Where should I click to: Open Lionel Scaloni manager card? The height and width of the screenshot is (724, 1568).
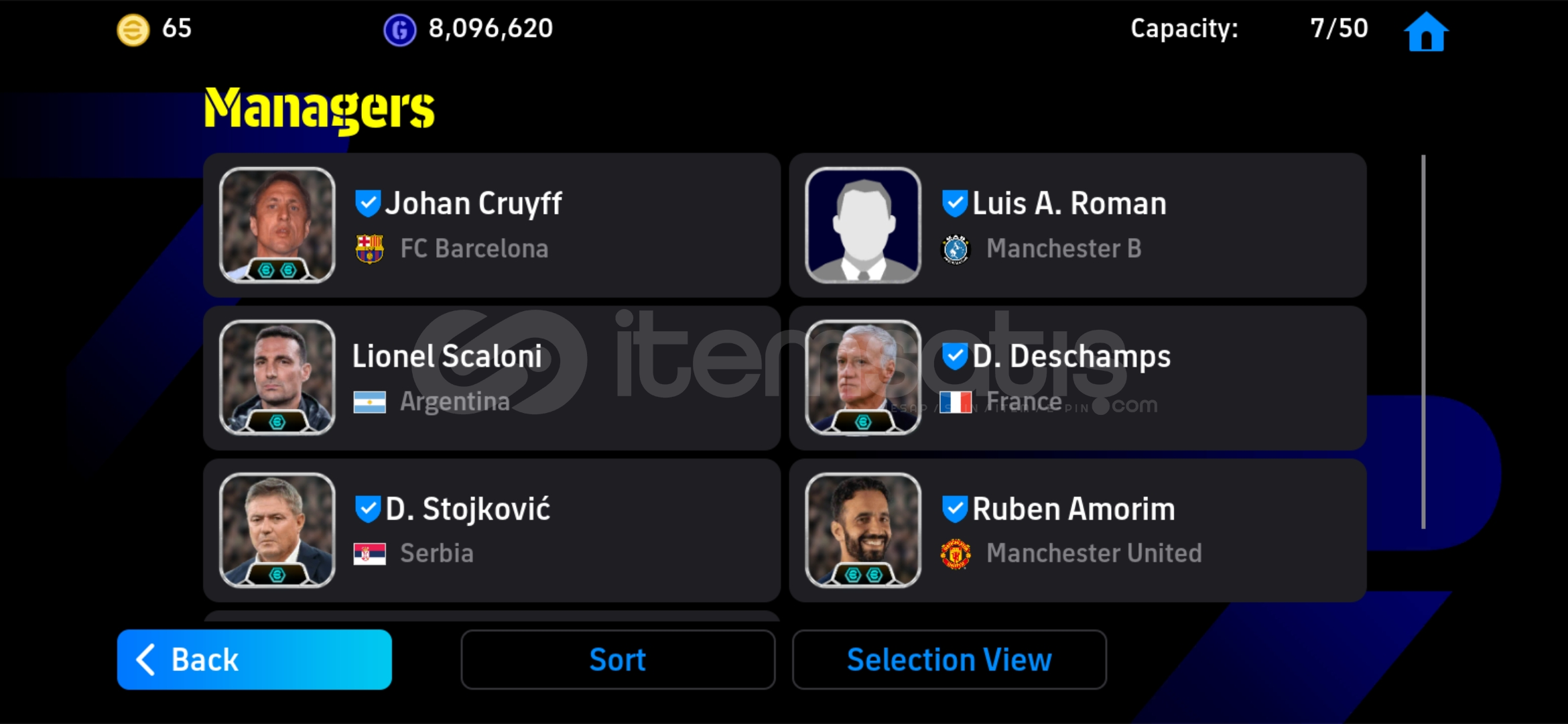pyautogui.click(x=492, y=378)
